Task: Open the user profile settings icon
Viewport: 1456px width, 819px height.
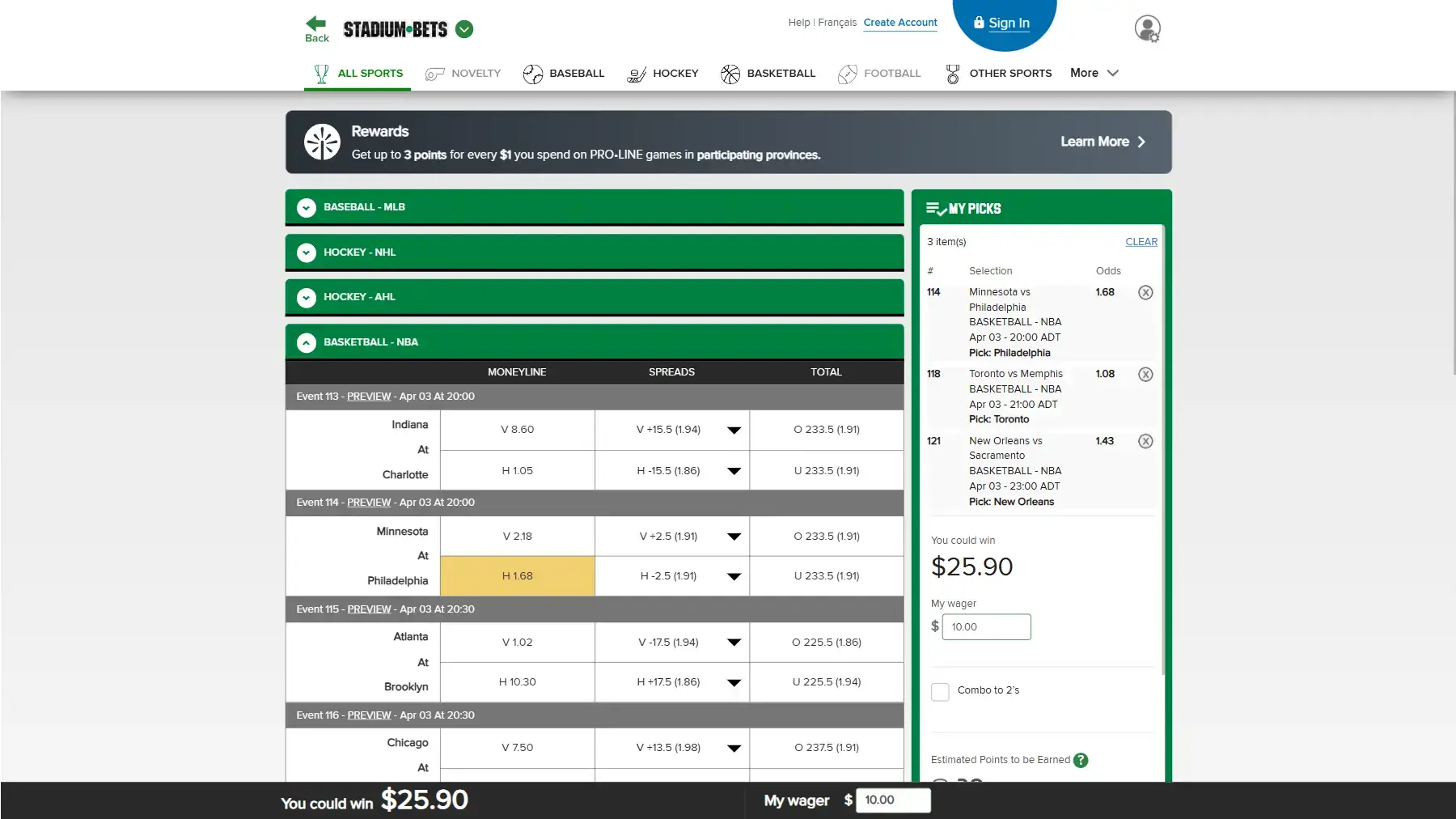Action: point(1147,29)
